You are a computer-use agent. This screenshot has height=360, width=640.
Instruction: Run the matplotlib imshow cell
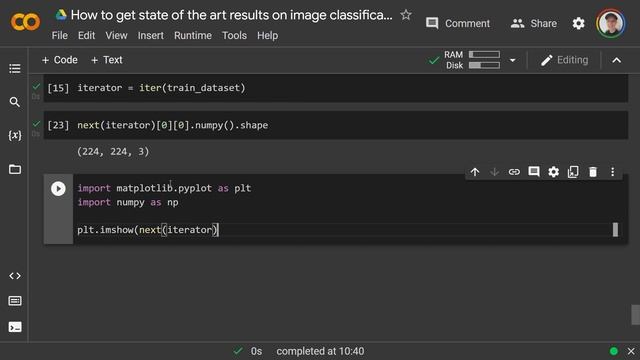(58, 189)
